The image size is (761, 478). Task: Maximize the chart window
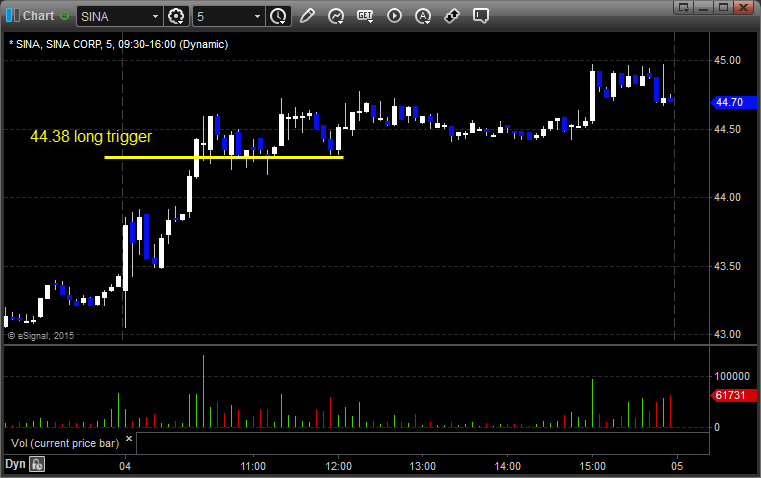[x=723, y=7]
